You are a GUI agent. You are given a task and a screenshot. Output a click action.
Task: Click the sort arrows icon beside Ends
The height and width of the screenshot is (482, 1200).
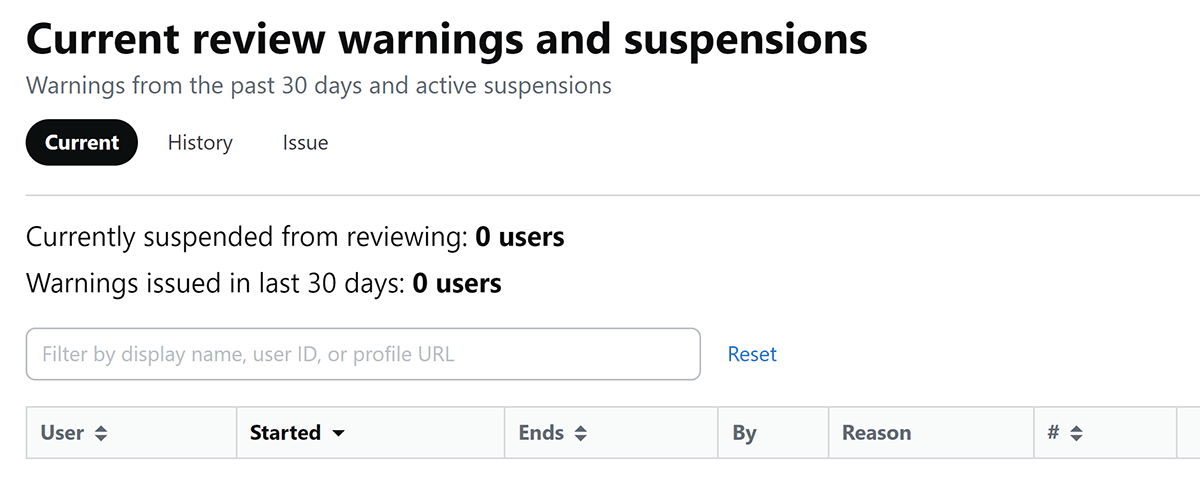click(x=581, y=434)
